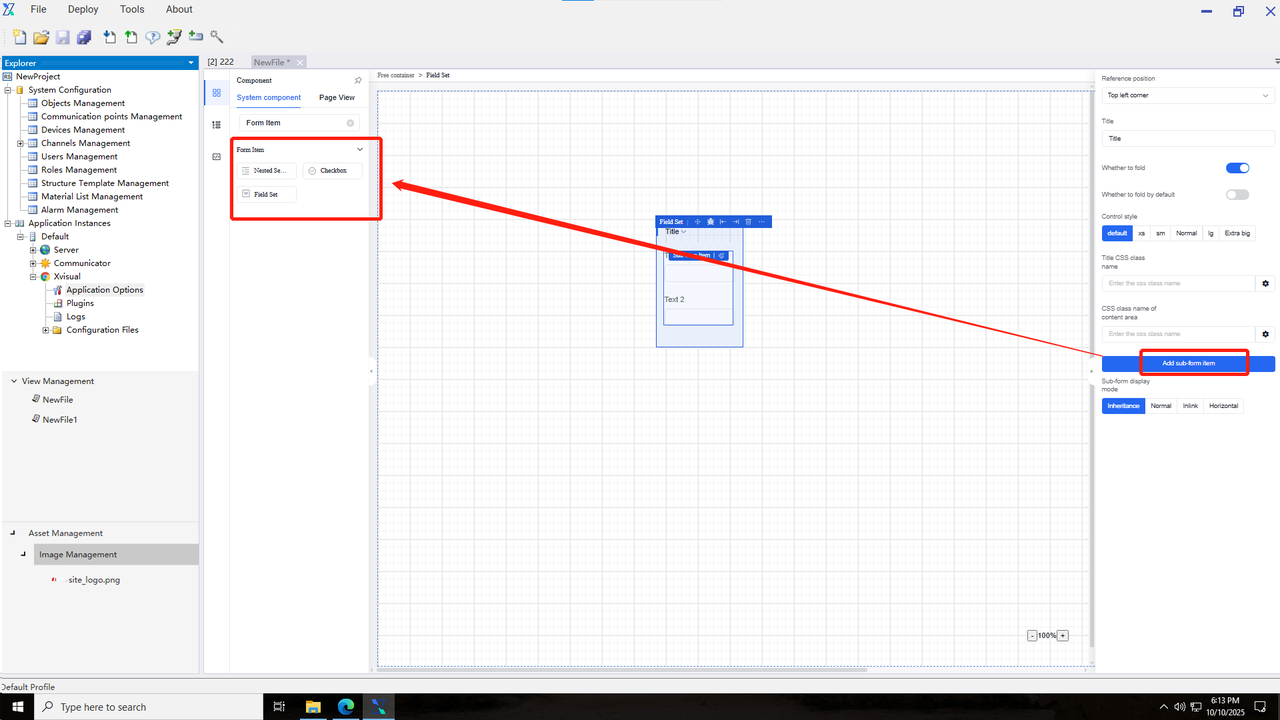Collapse the View Management section
Image resolution: width=1280 pixels, height=720 pixels.
13,381
